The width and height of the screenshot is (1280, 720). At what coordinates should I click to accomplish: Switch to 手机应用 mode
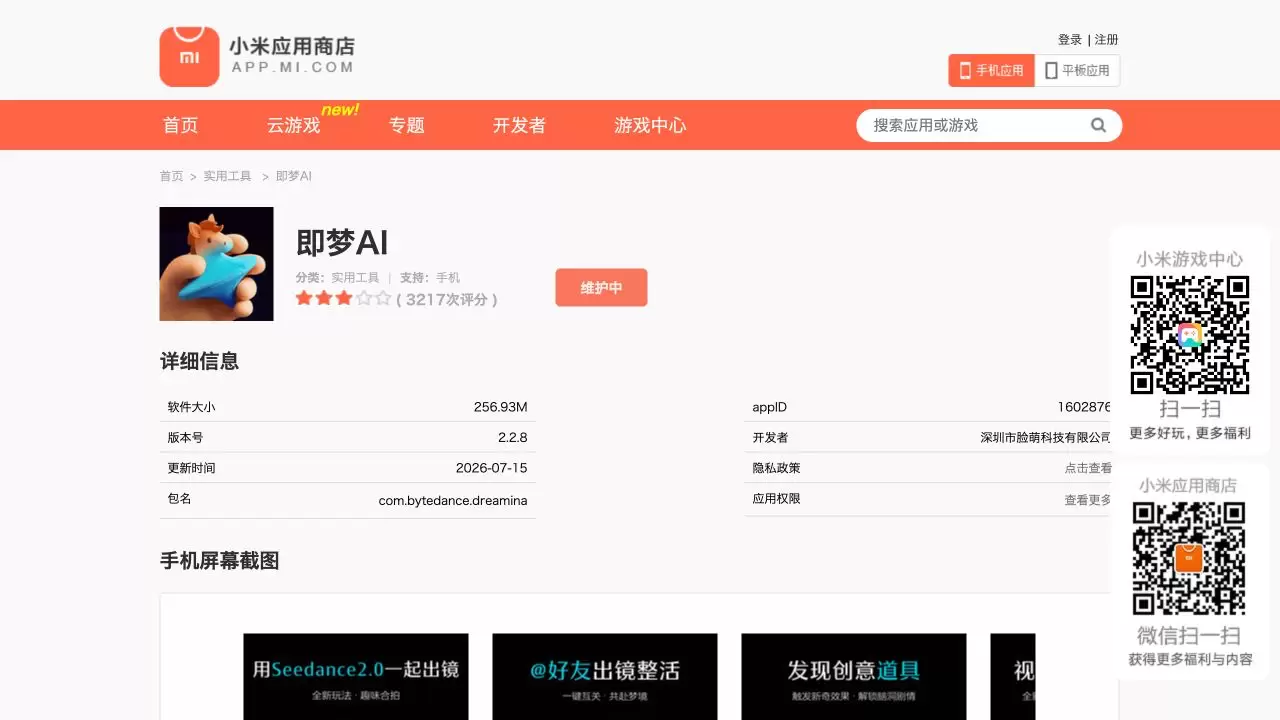click(x=991, y=70)
